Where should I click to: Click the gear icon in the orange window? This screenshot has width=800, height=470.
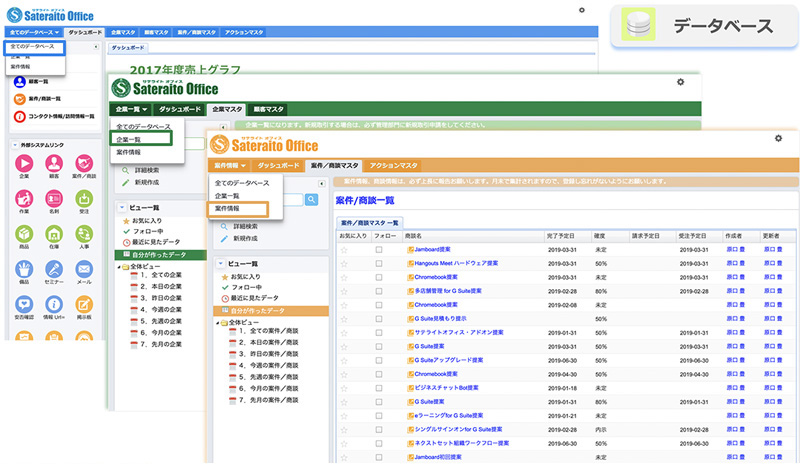click(778, 138)
